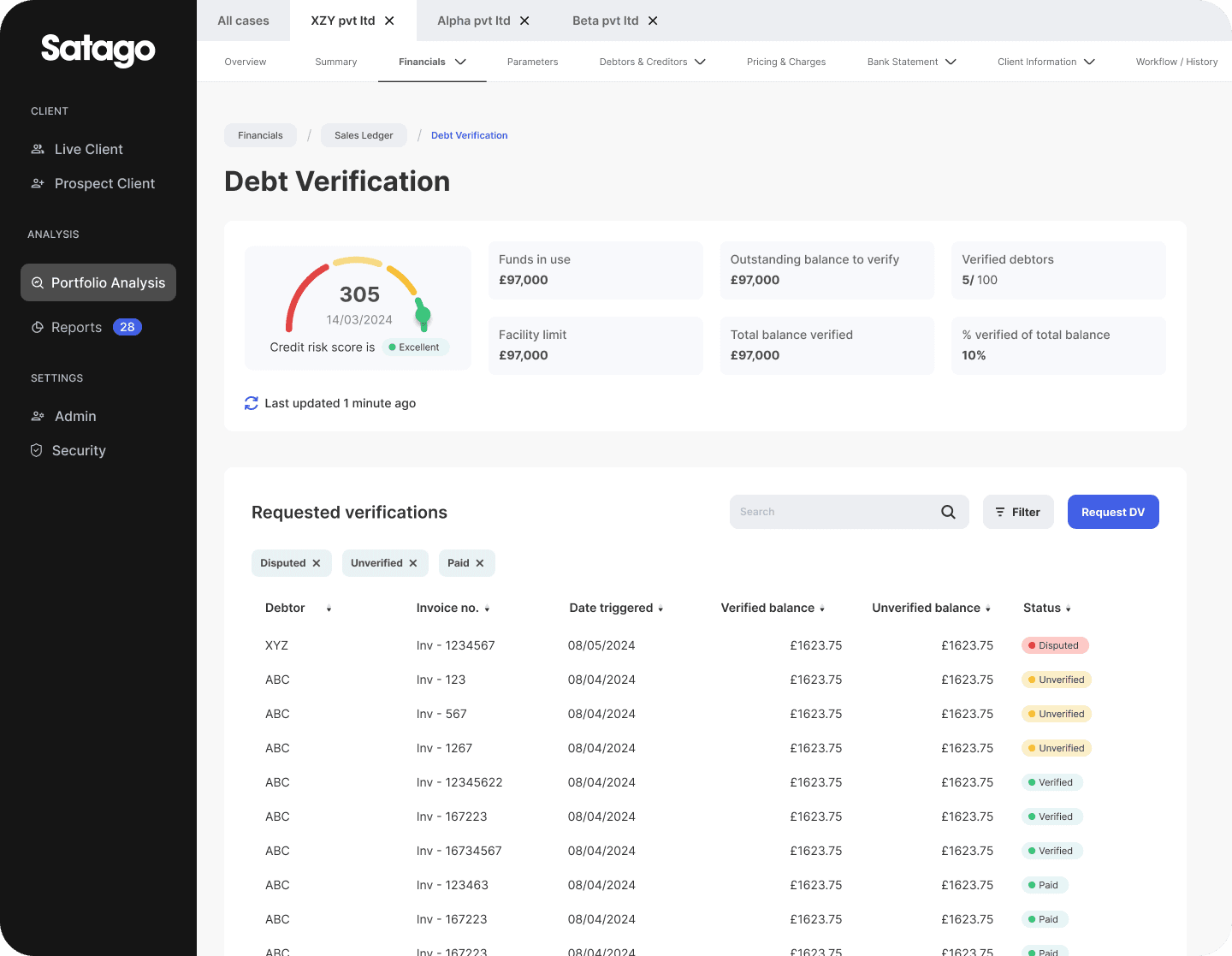Expand the Bank Statement dropdown
1232x956 pixels.
(951, 62)
